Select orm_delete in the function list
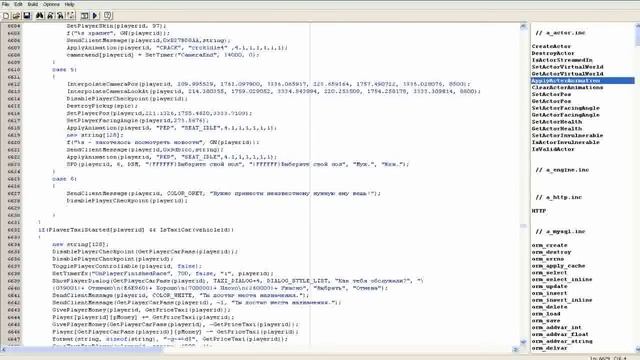This screenshot has width=640, height=360. click(549, 307)
